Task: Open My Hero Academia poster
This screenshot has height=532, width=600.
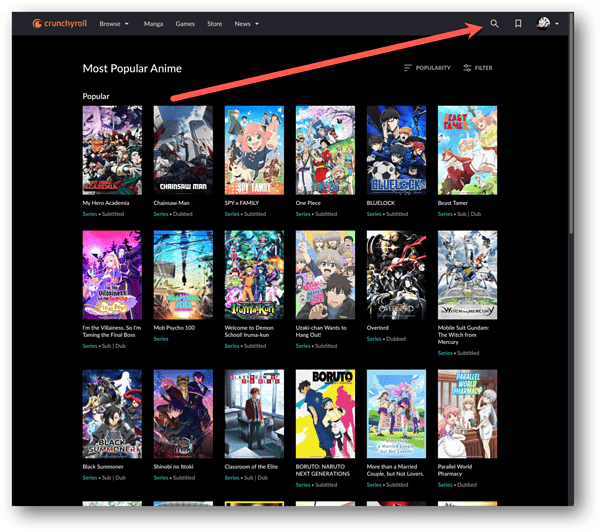Action: [112, 150]
